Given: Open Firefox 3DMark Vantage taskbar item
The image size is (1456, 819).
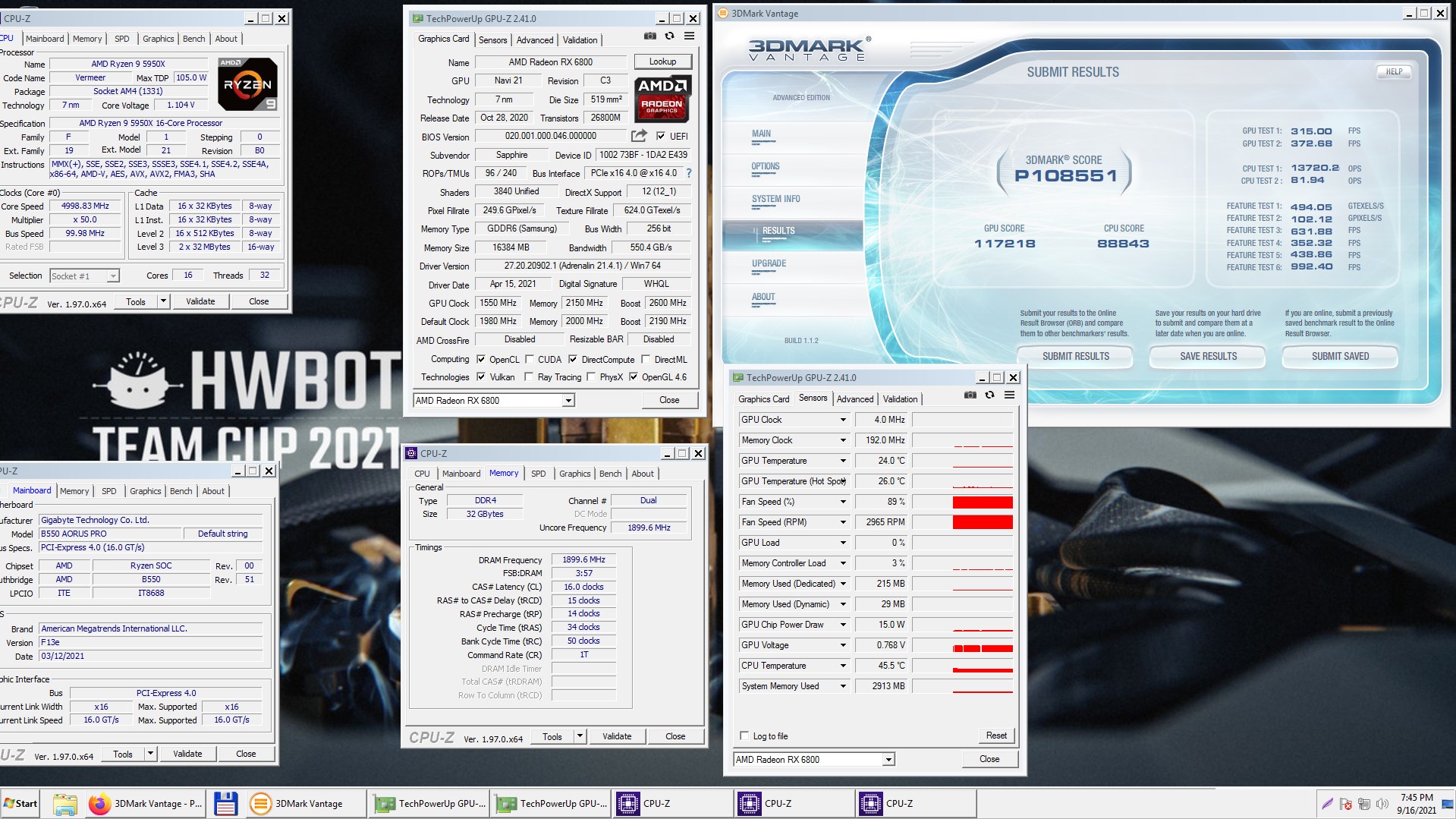Looking at the screenshot, I should tap(146, 803).
